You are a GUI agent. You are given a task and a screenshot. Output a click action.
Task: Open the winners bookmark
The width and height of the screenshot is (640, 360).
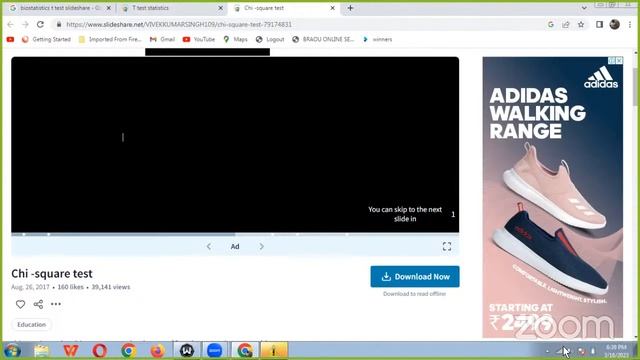pos(377,39)
